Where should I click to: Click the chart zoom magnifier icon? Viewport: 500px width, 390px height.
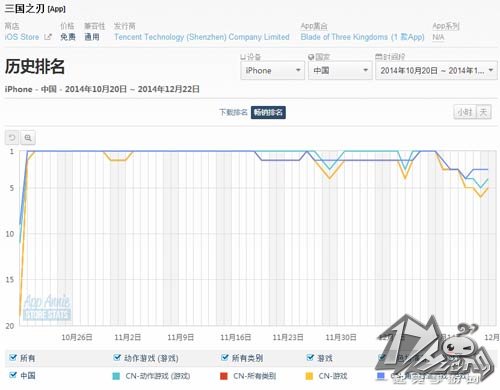point(28,138)
